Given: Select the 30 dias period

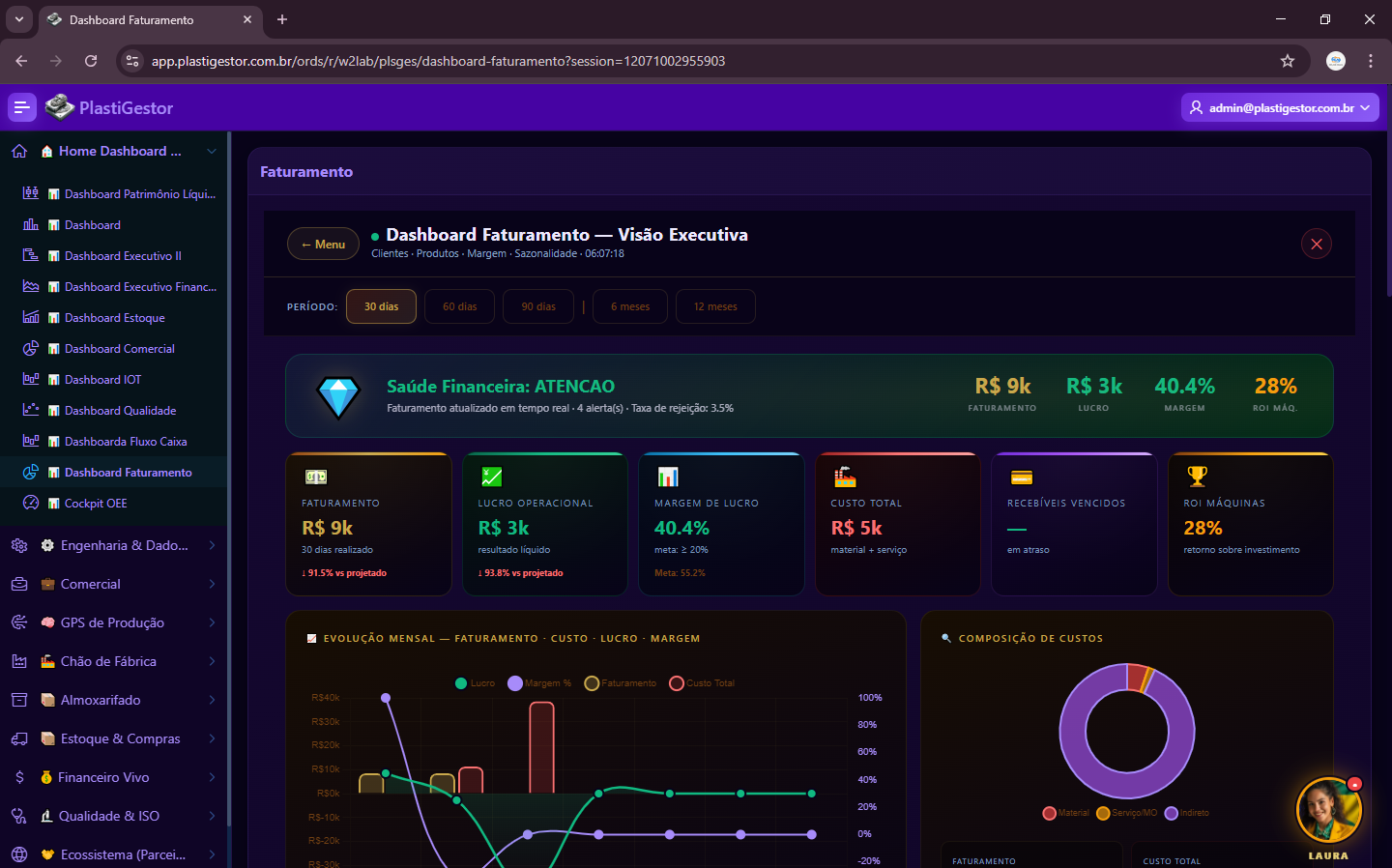Looking at the screenshot, I should 381,306.
